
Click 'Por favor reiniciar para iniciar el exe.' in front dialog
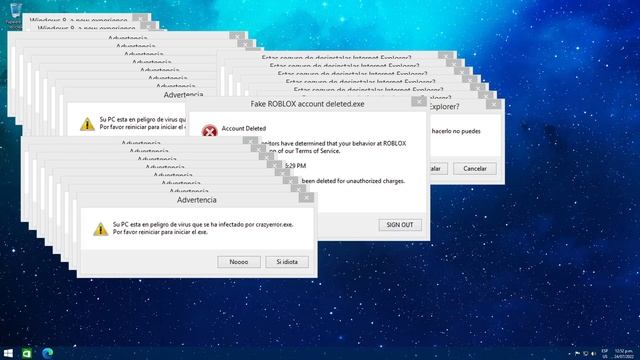[x=160, y=232]
